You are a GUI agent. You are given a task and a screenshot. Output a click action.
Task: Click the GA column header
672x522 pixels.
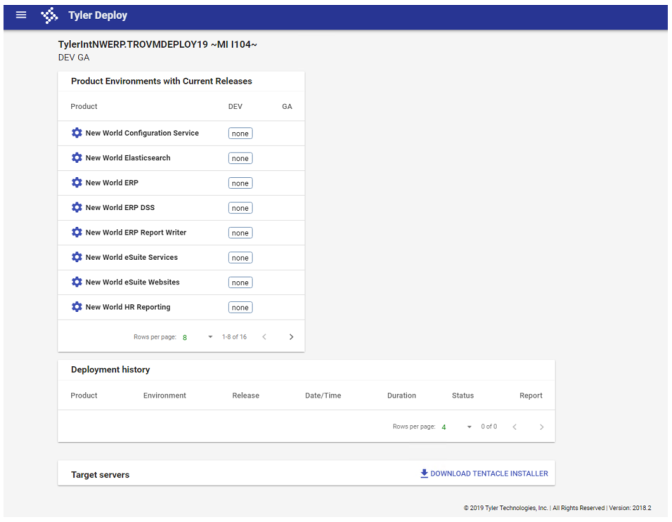pyautogui.click(x=287, y=106)
